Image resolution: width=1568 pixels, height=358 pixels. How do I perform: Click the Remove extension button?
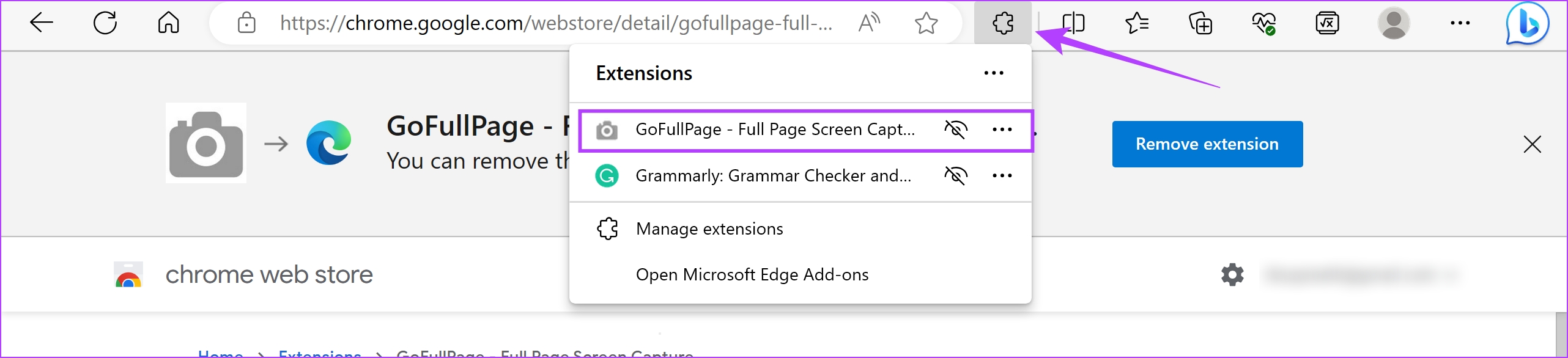(1207, 144)
